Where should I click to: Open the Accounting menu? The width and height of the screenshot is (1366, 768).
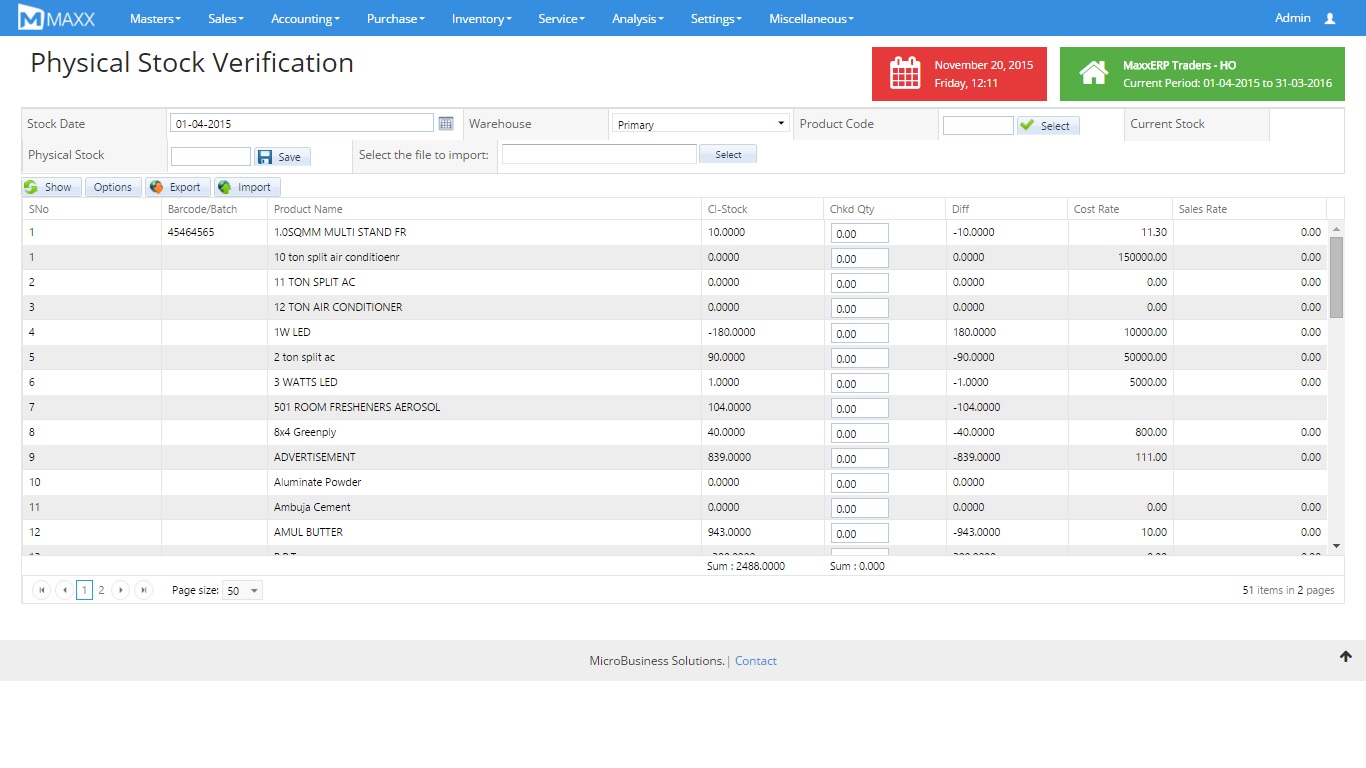(305, 19)
